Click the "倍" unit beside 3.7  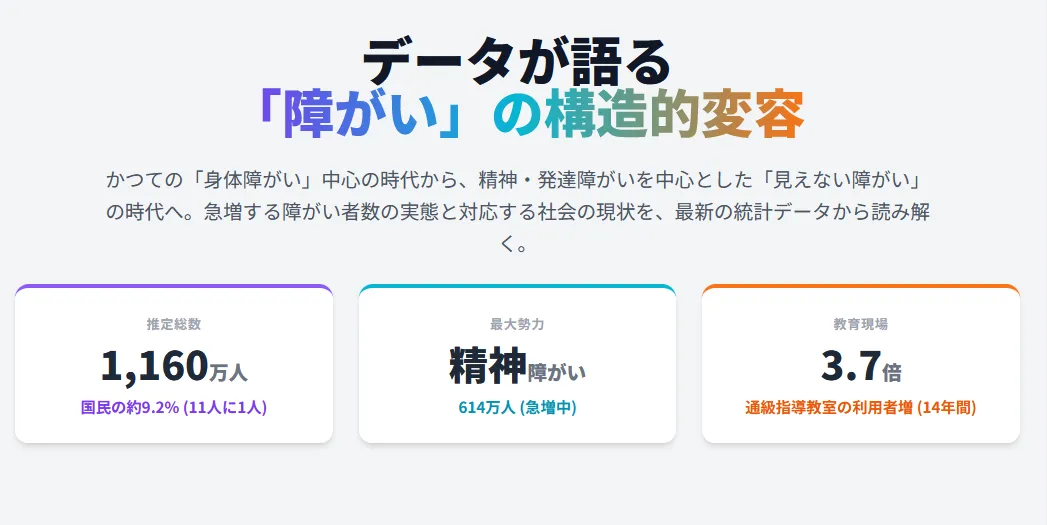892,372
